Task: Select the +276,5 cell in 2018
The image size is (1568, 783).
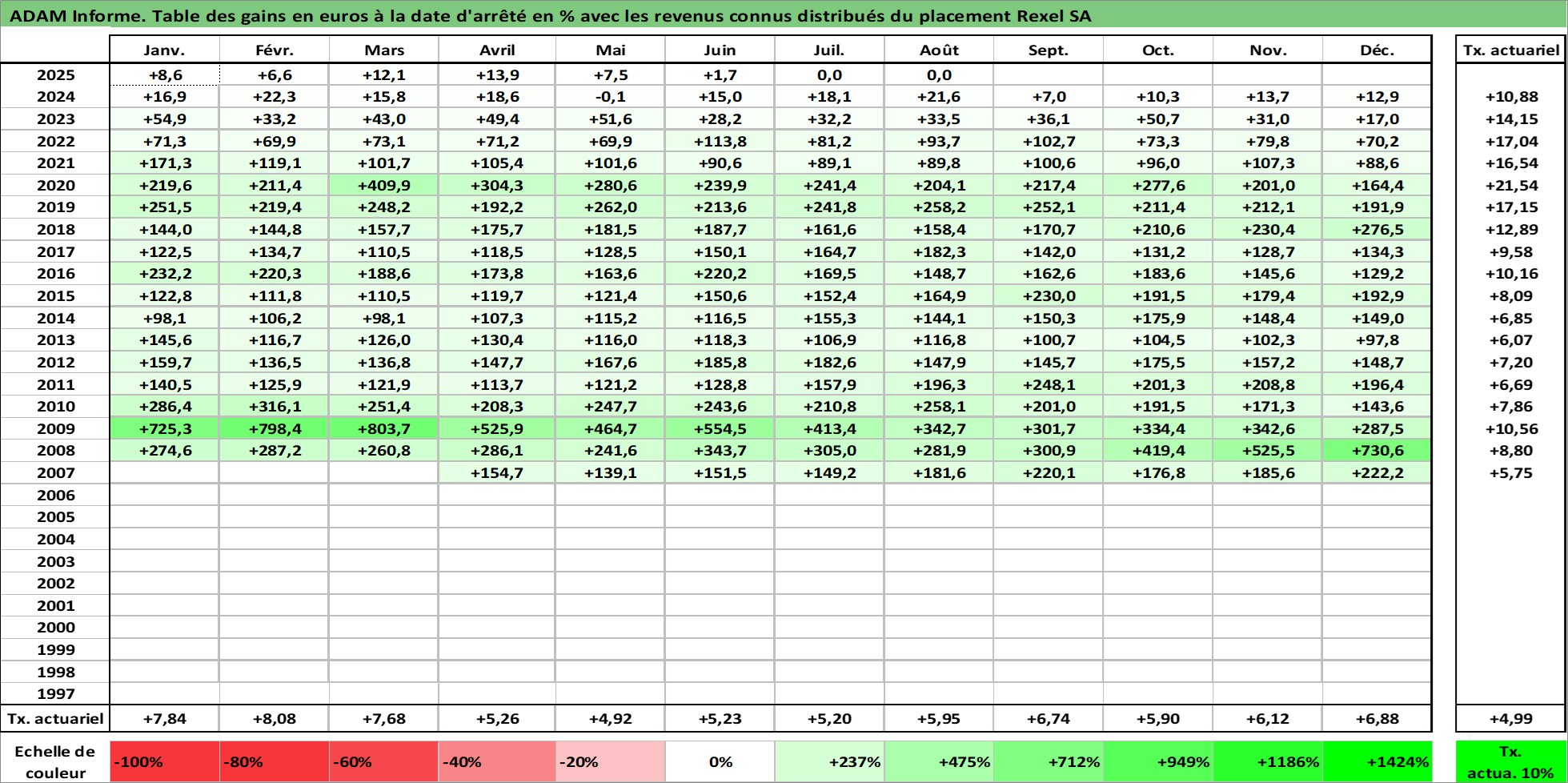Action: click(1377, 229)
